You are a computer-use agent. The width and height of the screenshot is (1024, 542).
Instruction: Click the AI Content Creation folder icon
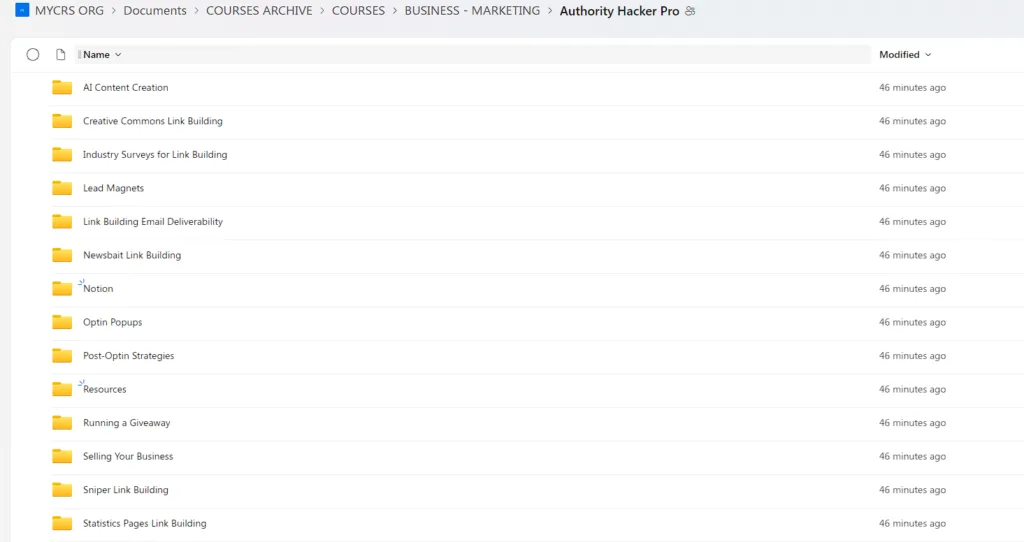(x=62, y=88)
